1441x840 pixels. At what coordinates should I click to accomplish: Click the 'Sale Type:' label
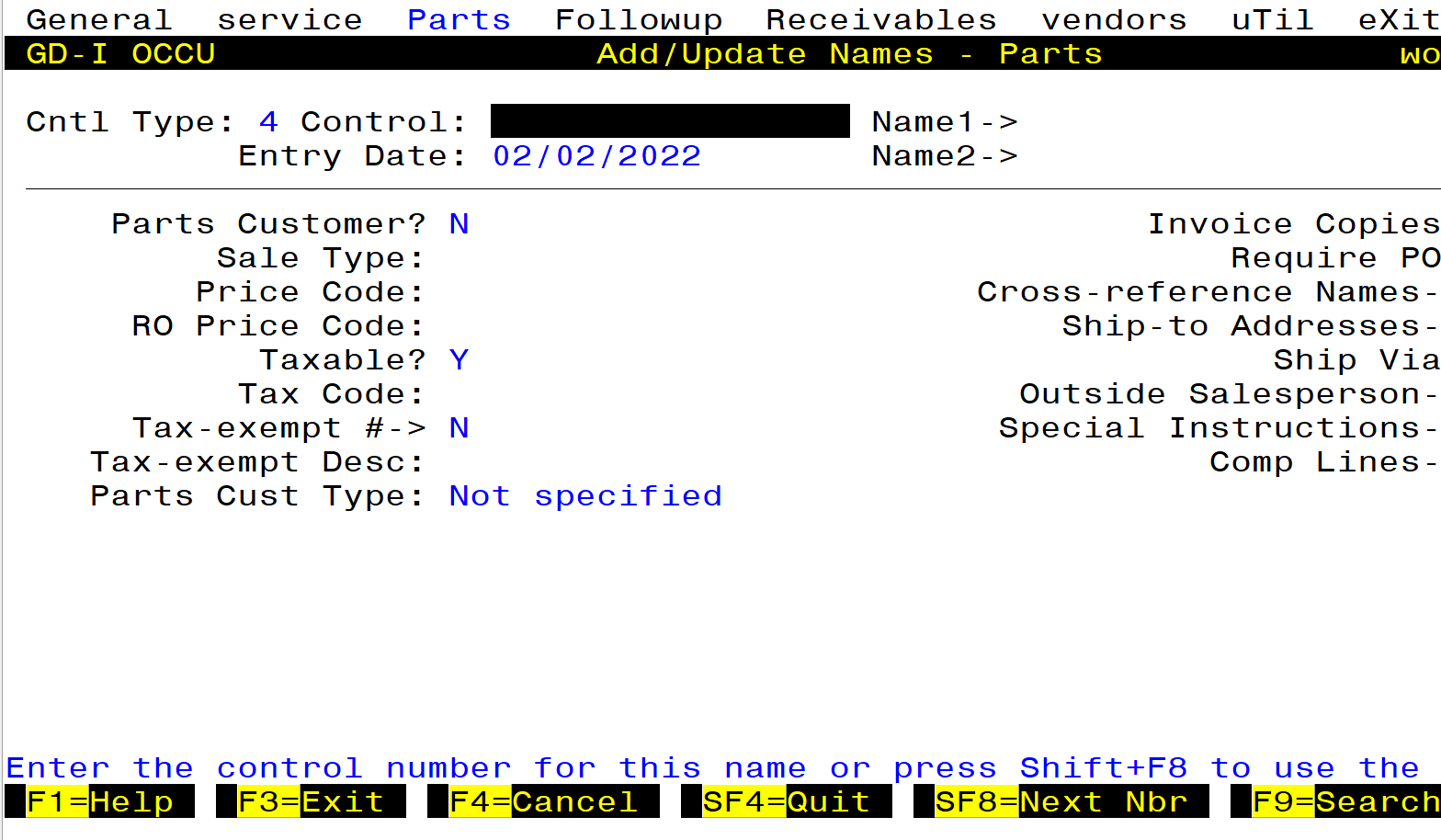coord(321,258)
